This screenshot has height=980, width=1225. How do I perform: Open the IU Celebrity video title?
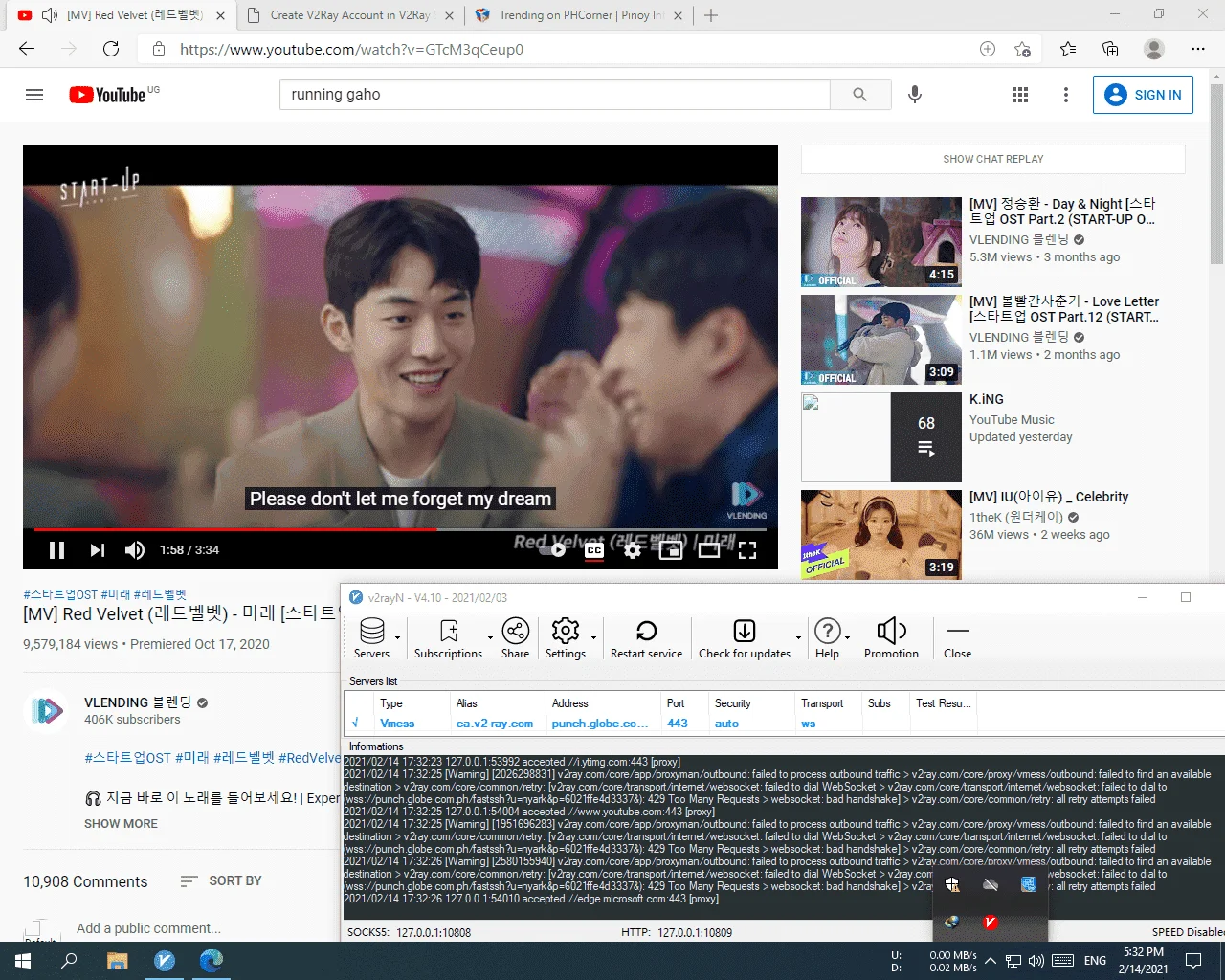click(x=1049, y=497)
